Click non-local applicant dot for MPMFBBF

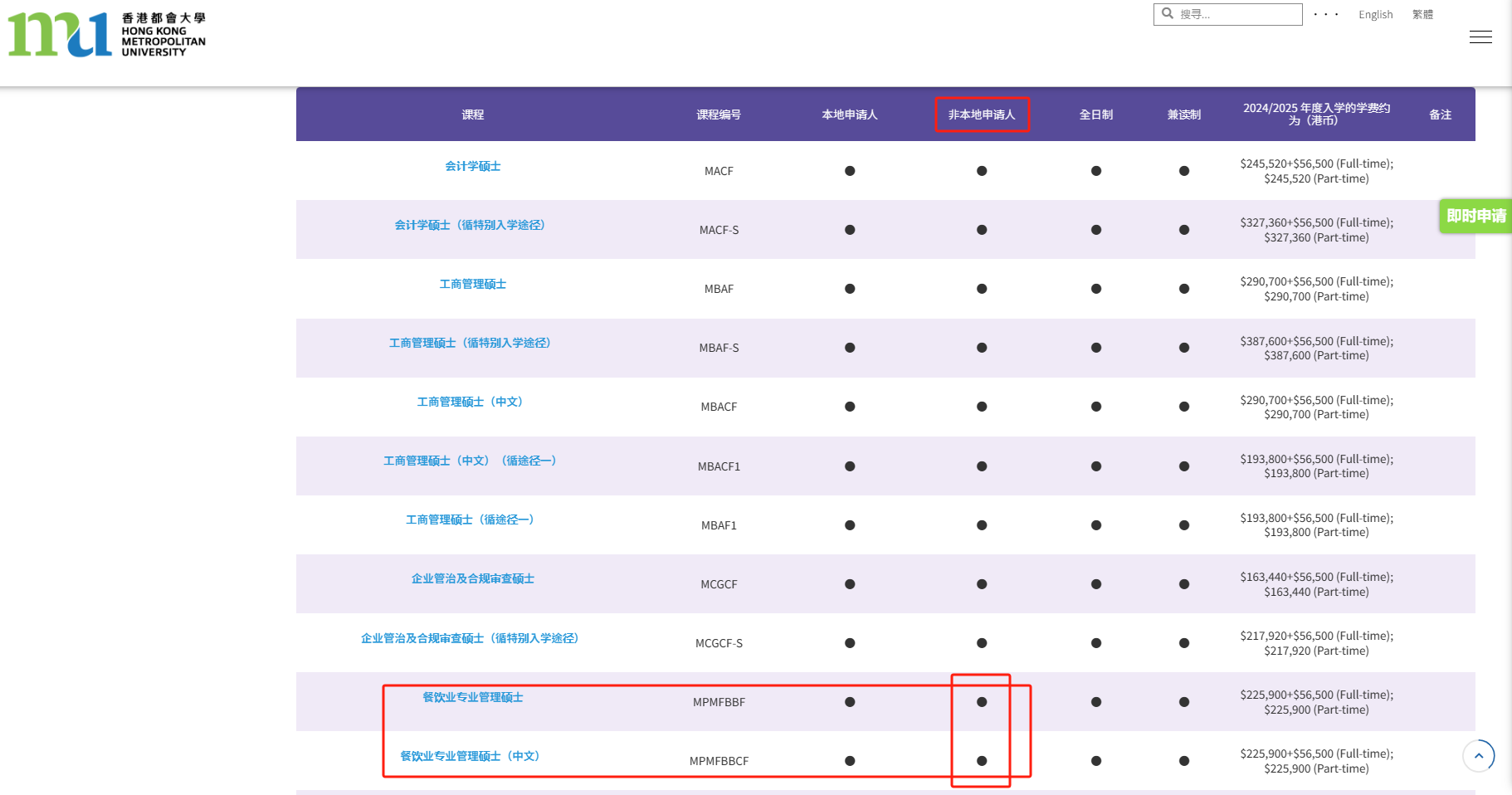(x=982, y=702)
